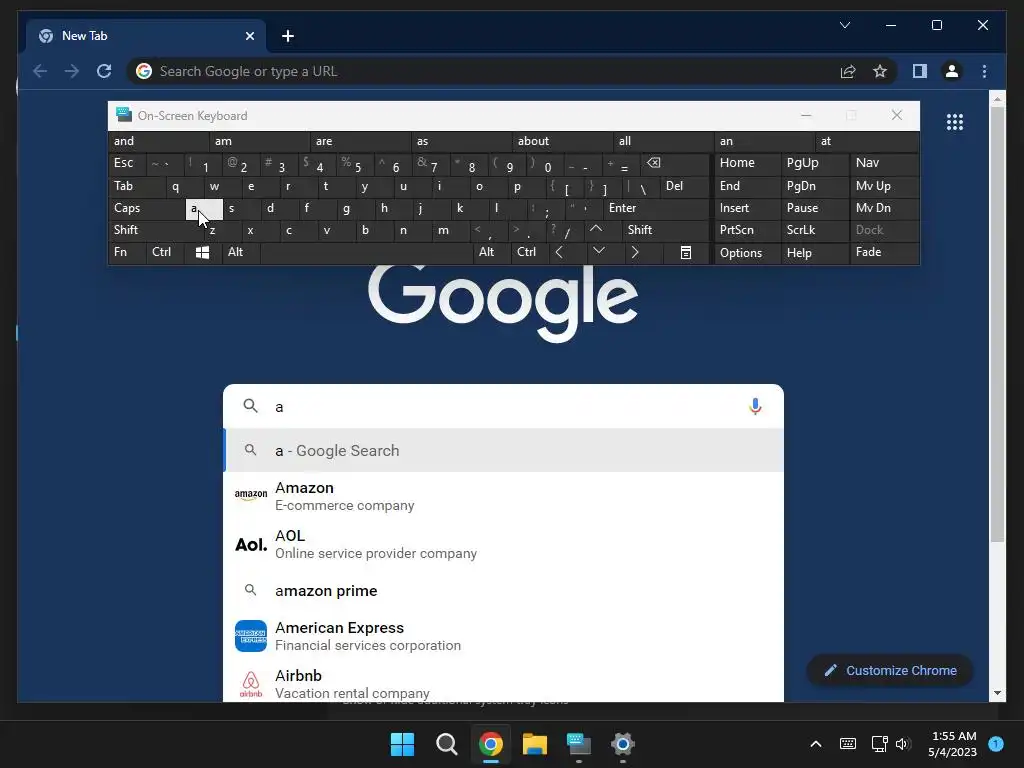Open the clock and date in taskbar
The image size is (1024, 768).
coord(953,744)
